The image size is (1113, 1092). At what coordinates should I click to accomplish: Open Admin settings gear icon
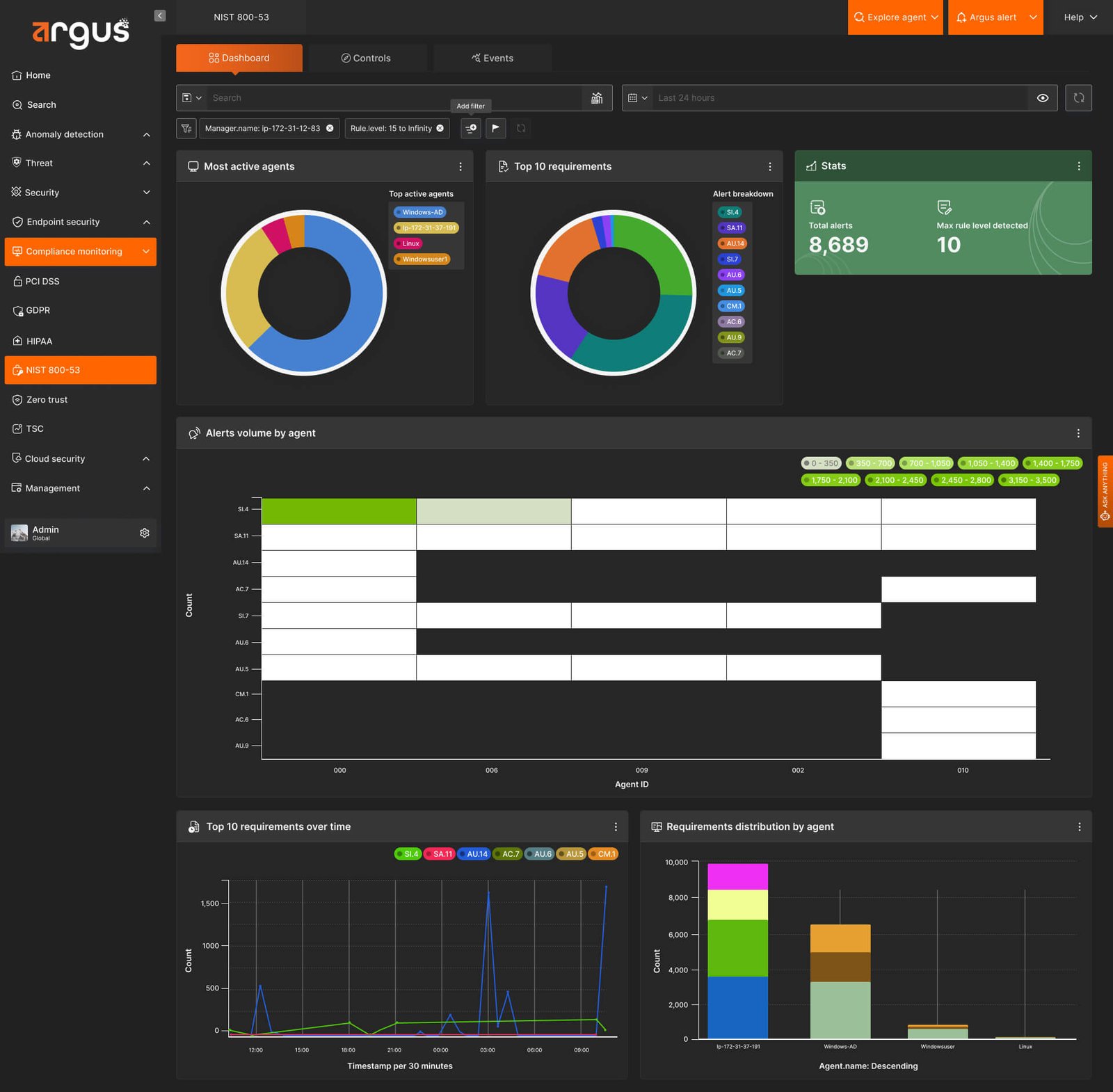click(145, 533)
